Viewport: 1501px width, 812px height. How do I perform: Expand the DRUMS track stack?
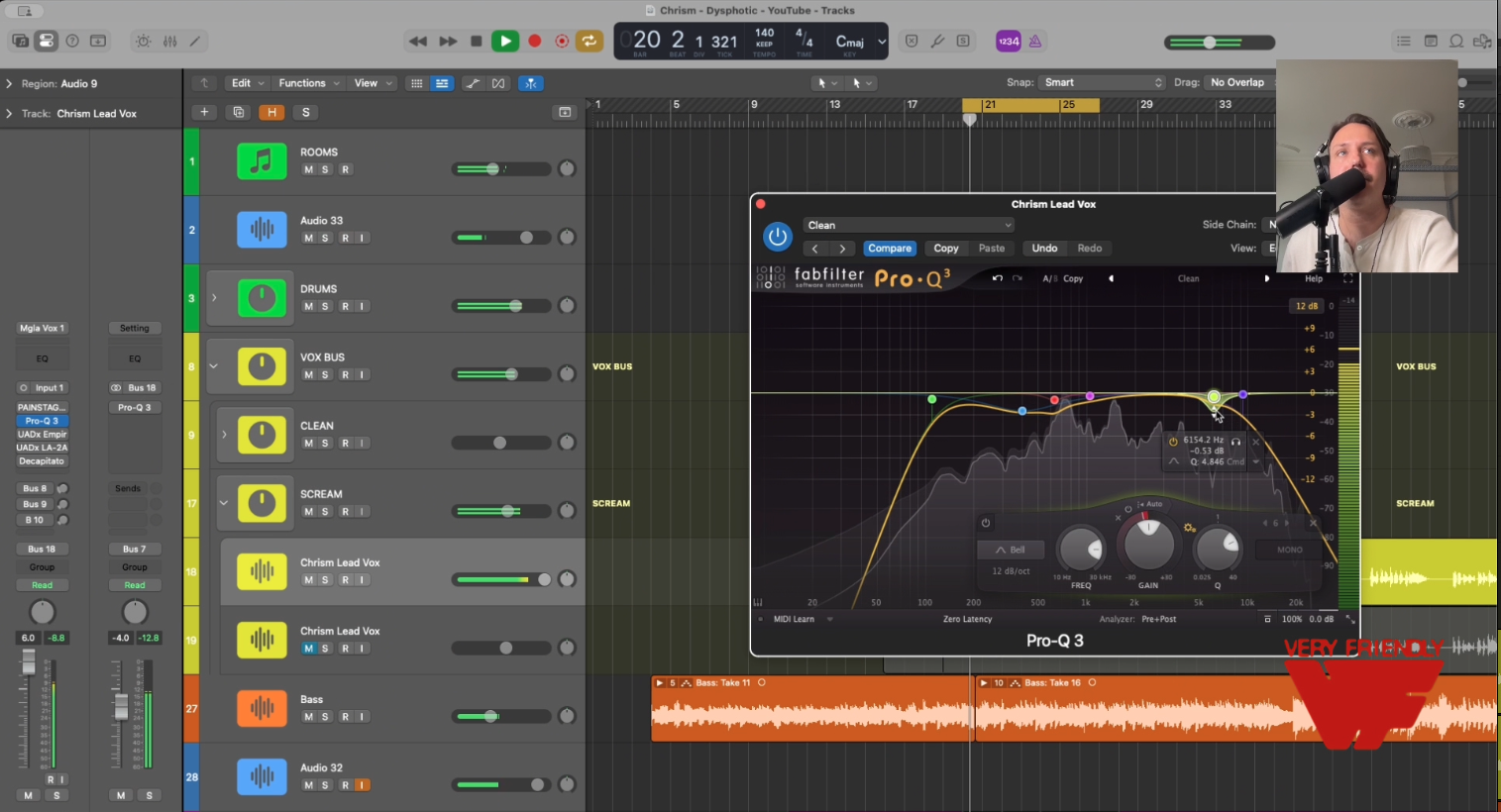(x=214, y=297)
